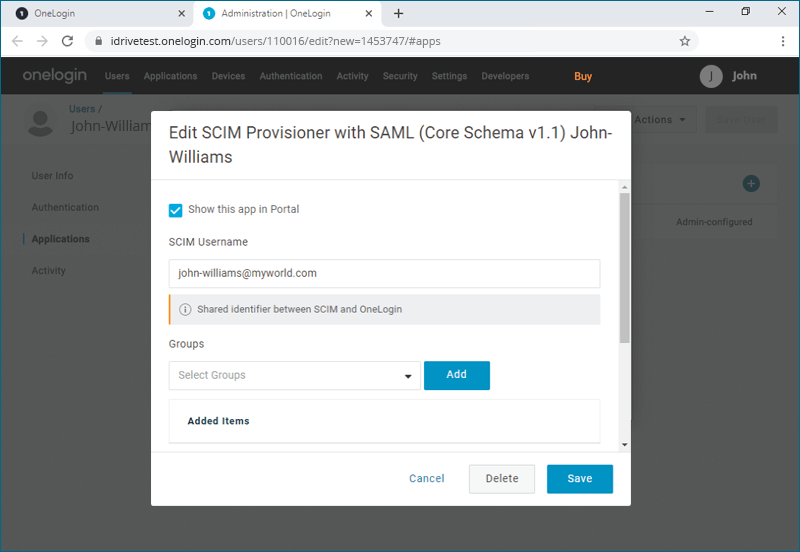
Task: Click the browser back arrow icon
Action: tap(17, 41)
